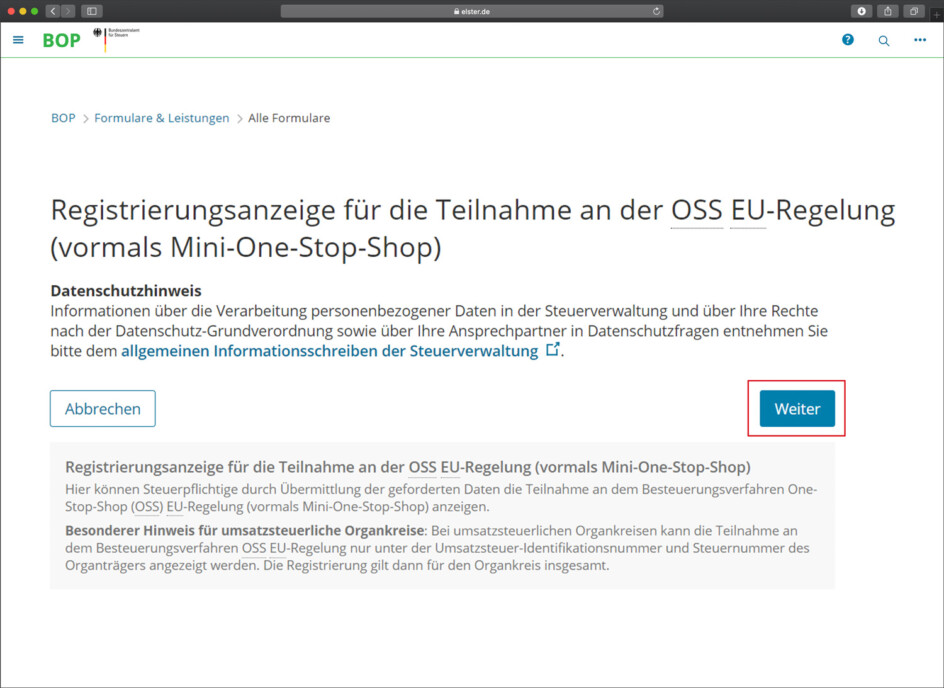Viewport: 944px width, 688px height.
Task: Click the Alle Formulare breadcrumb entry
Action: click(289, 117)
